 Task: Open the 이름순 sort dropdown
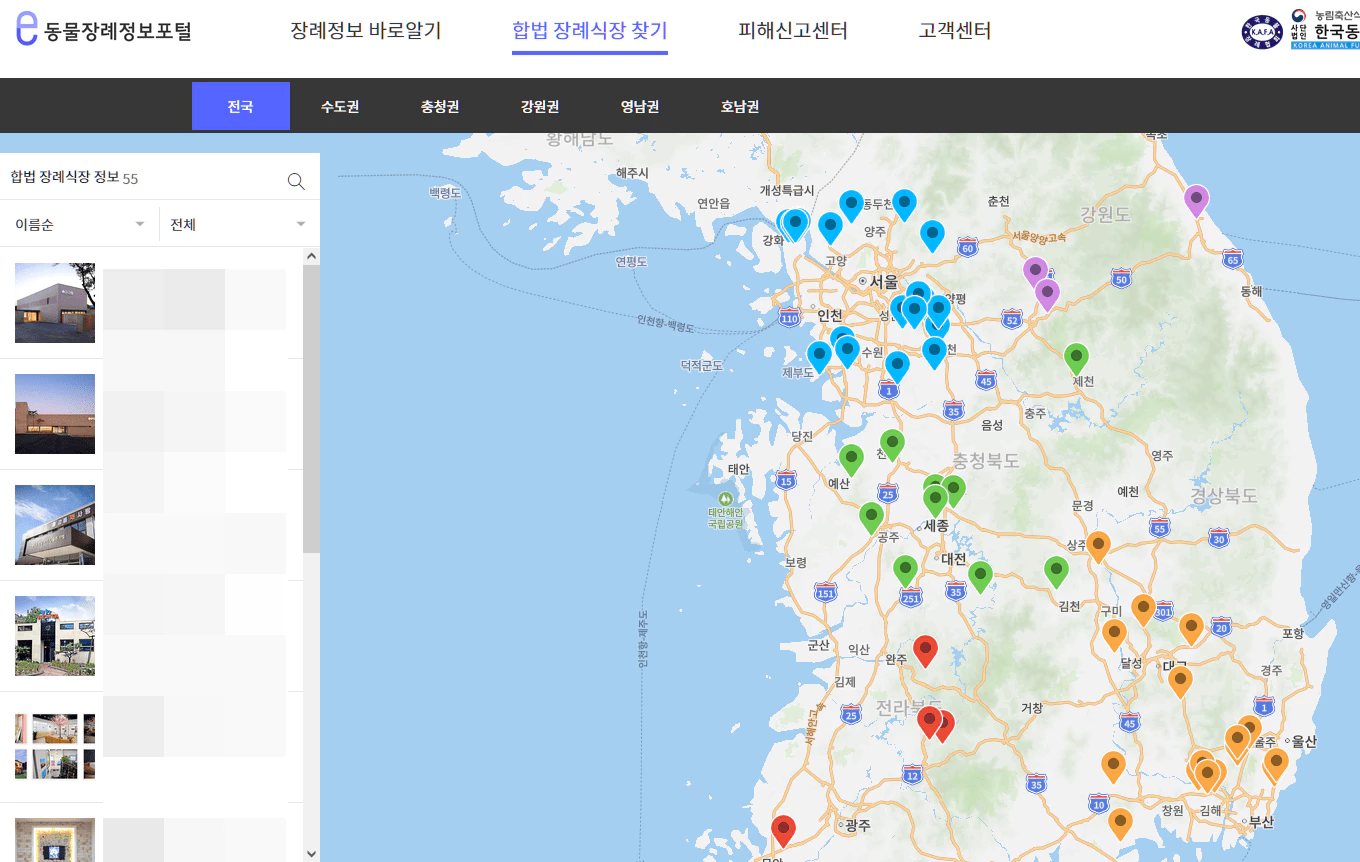pyautogui.click(x=80, y=225)
